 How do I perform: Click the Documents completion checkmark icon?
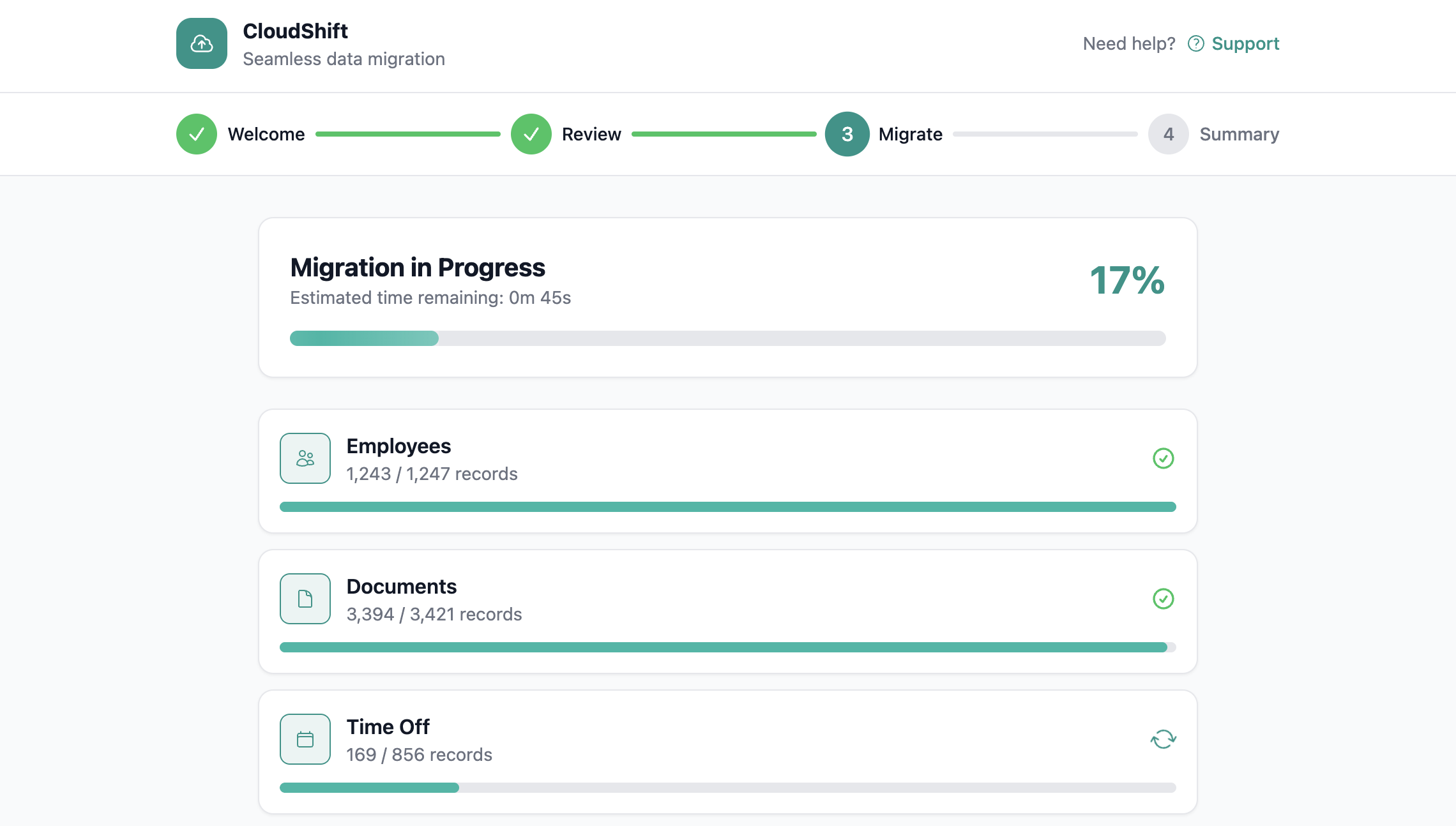pos(1164,599)
